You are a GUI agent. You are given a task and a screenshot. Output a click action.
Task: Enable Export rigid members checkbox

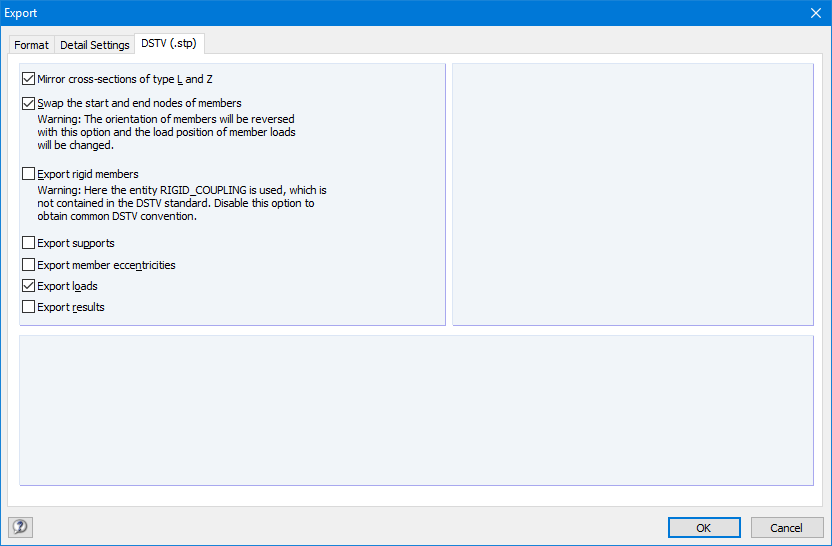point(29,174)
